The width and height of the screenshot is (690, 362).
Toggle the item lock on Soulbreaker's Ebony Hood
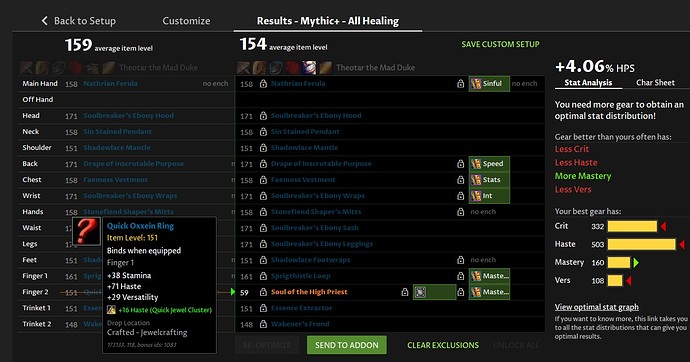(x=263, y=116)
